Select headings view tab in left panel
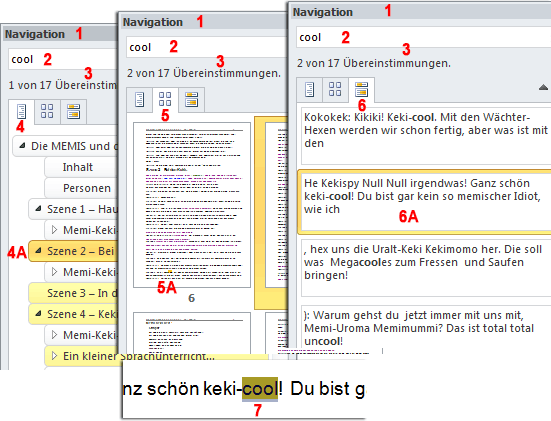The height and width of the screenshot is (421, 551). [21, 111]
